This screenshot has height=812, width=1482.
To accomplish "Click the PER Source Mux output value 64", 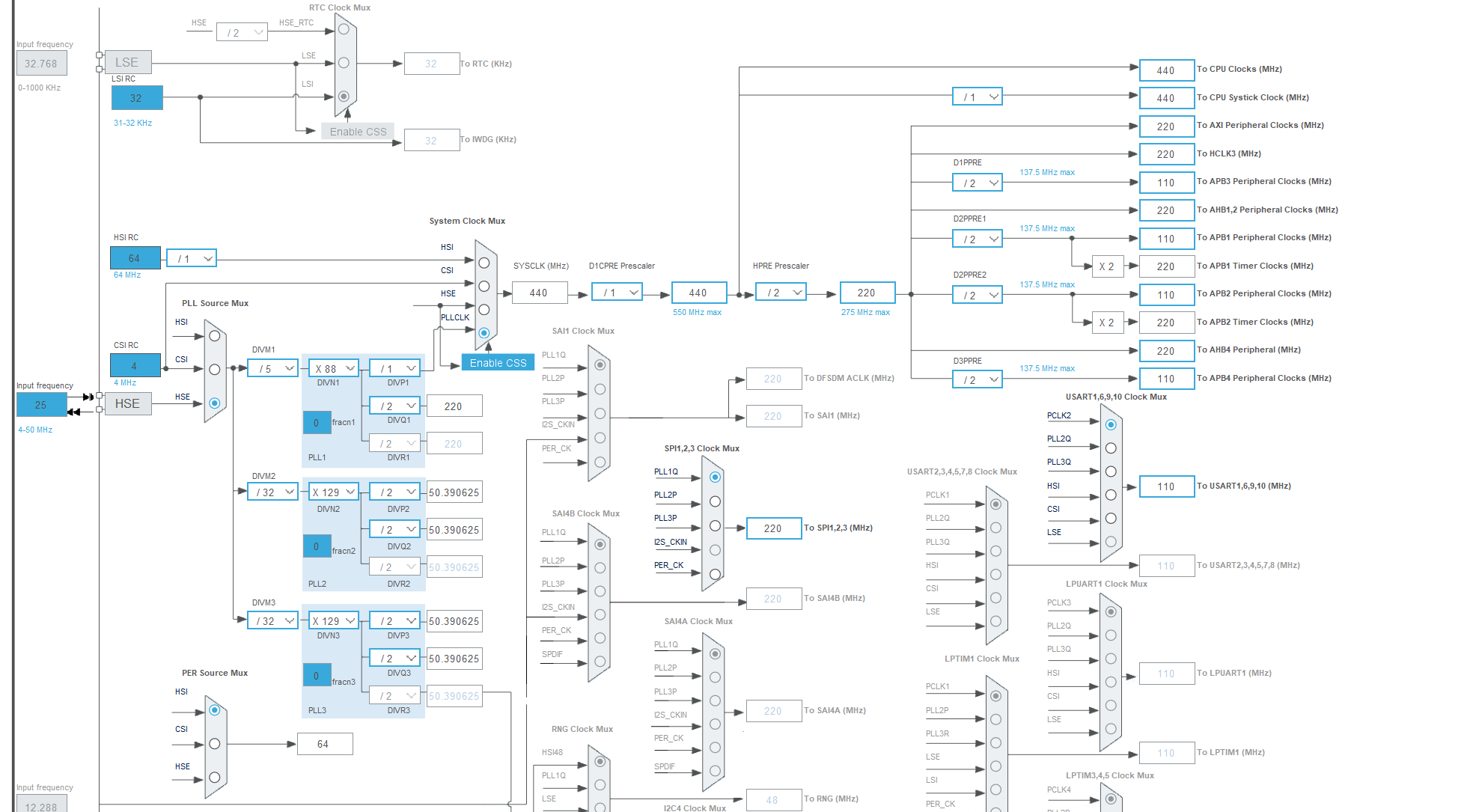I will [x=325, y=744].
